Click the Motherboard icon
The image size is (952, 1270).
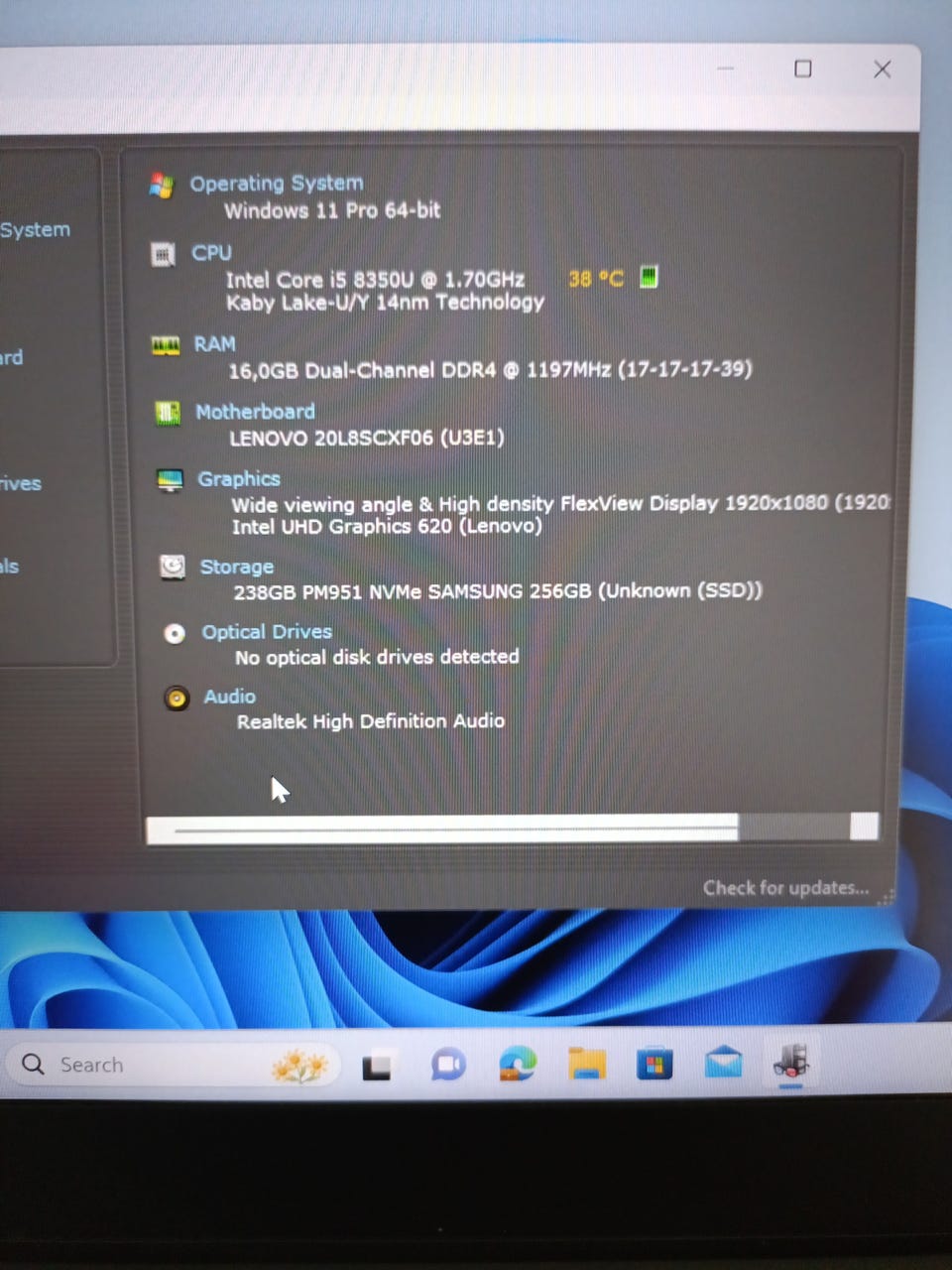coord(168,413)
